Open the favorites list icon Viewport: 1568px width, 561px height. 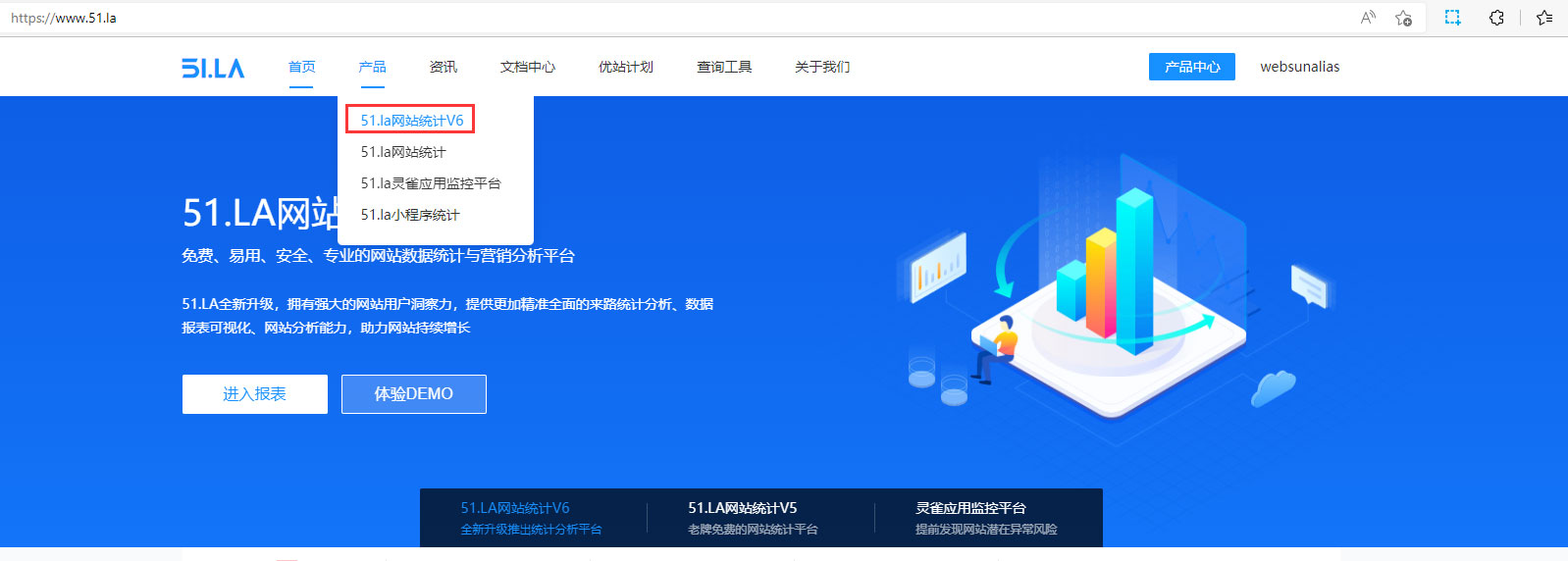(1544, 18)
